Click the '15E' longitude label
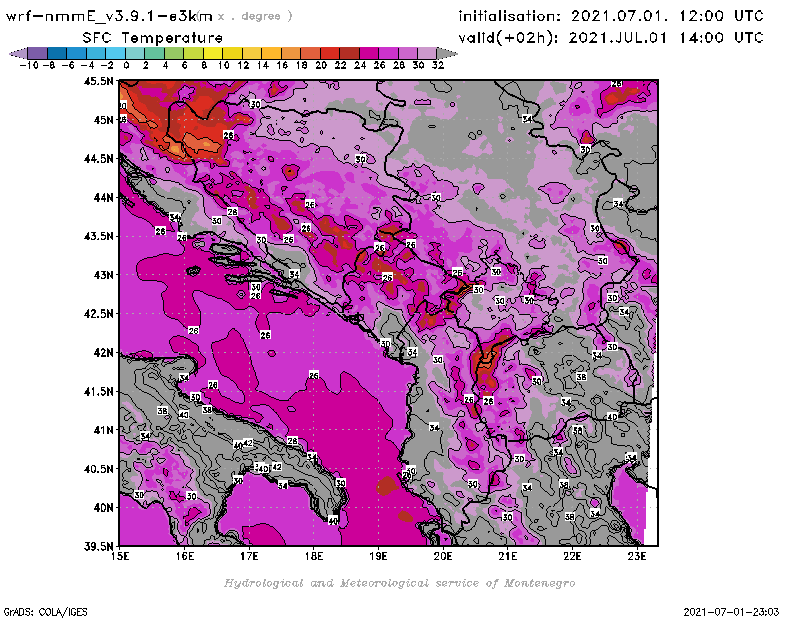 click(x=120, y=556)
